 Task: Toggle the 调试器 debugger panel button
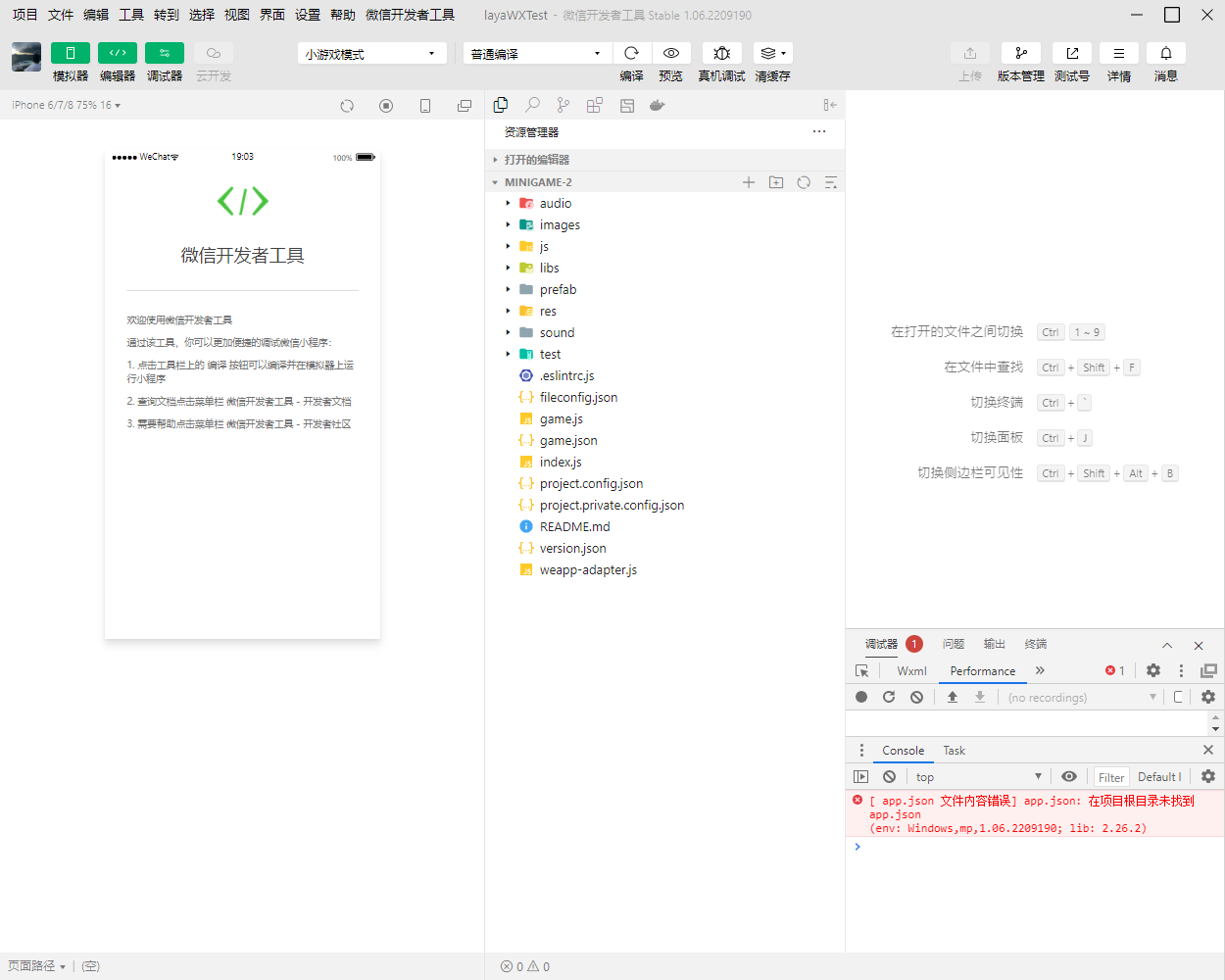coord(165,53)
